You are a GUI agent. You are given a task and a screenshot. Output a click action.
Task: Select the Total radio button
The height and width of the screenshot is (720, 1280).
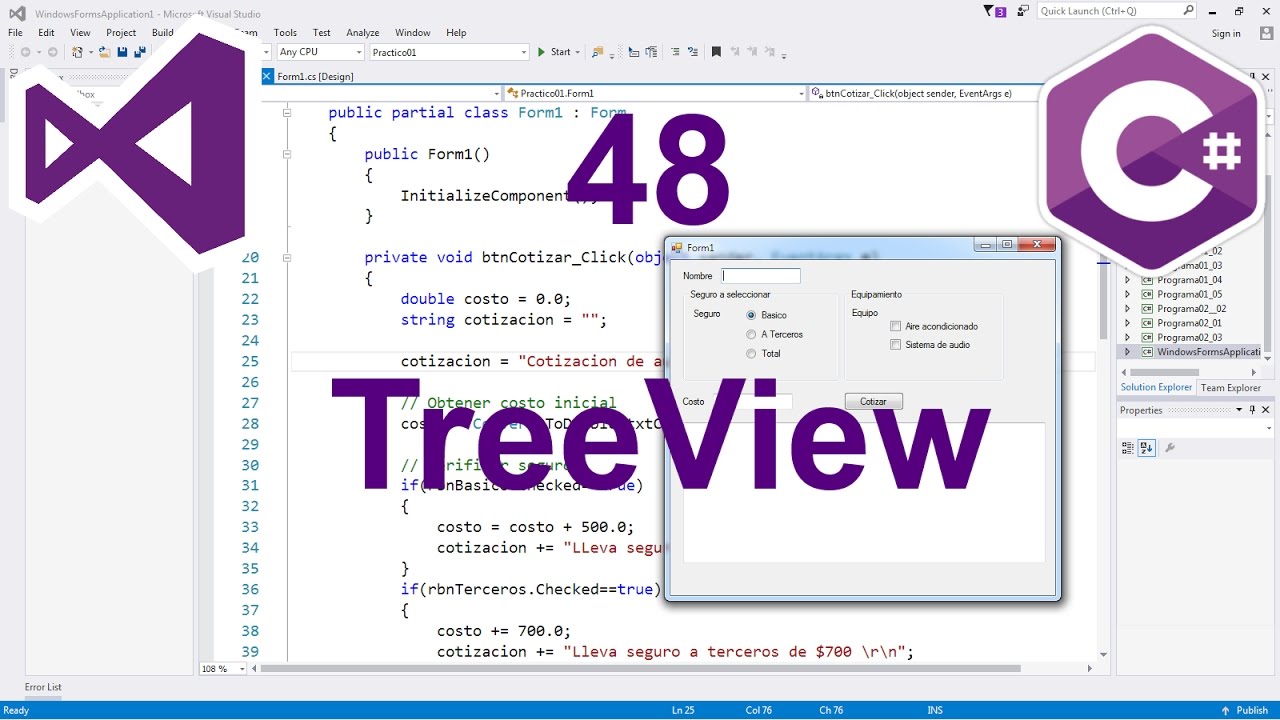coord(751,353)
